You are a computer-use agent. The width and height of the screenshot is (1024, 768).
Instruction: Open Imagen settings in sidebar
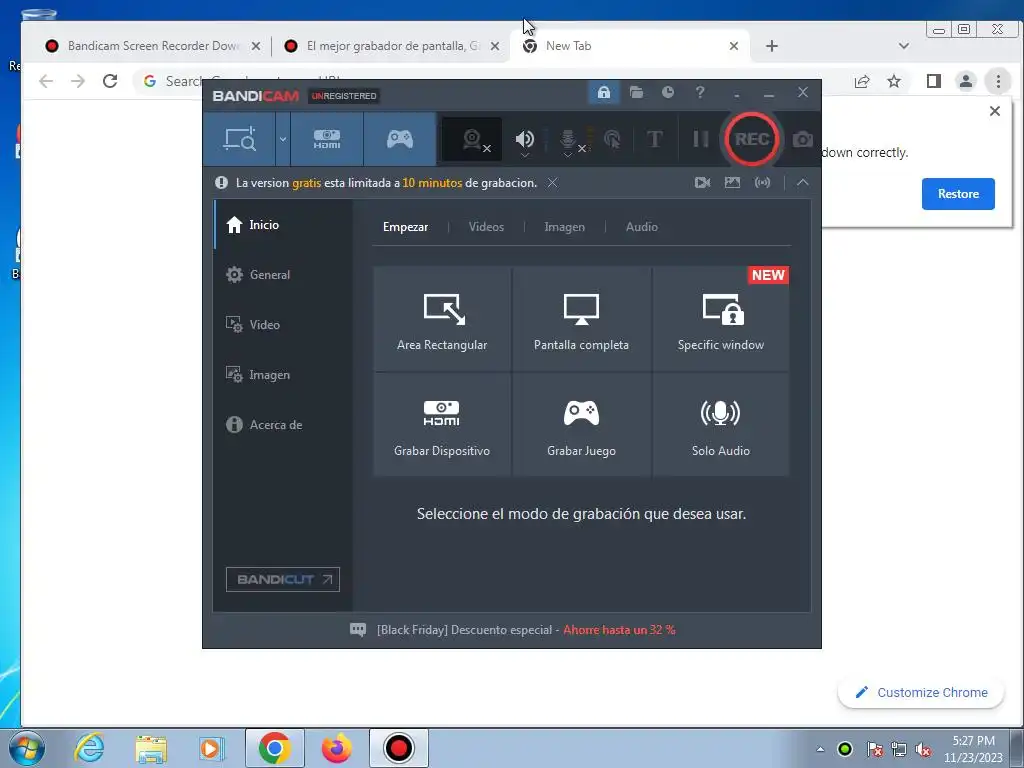(x=283, y=375)
